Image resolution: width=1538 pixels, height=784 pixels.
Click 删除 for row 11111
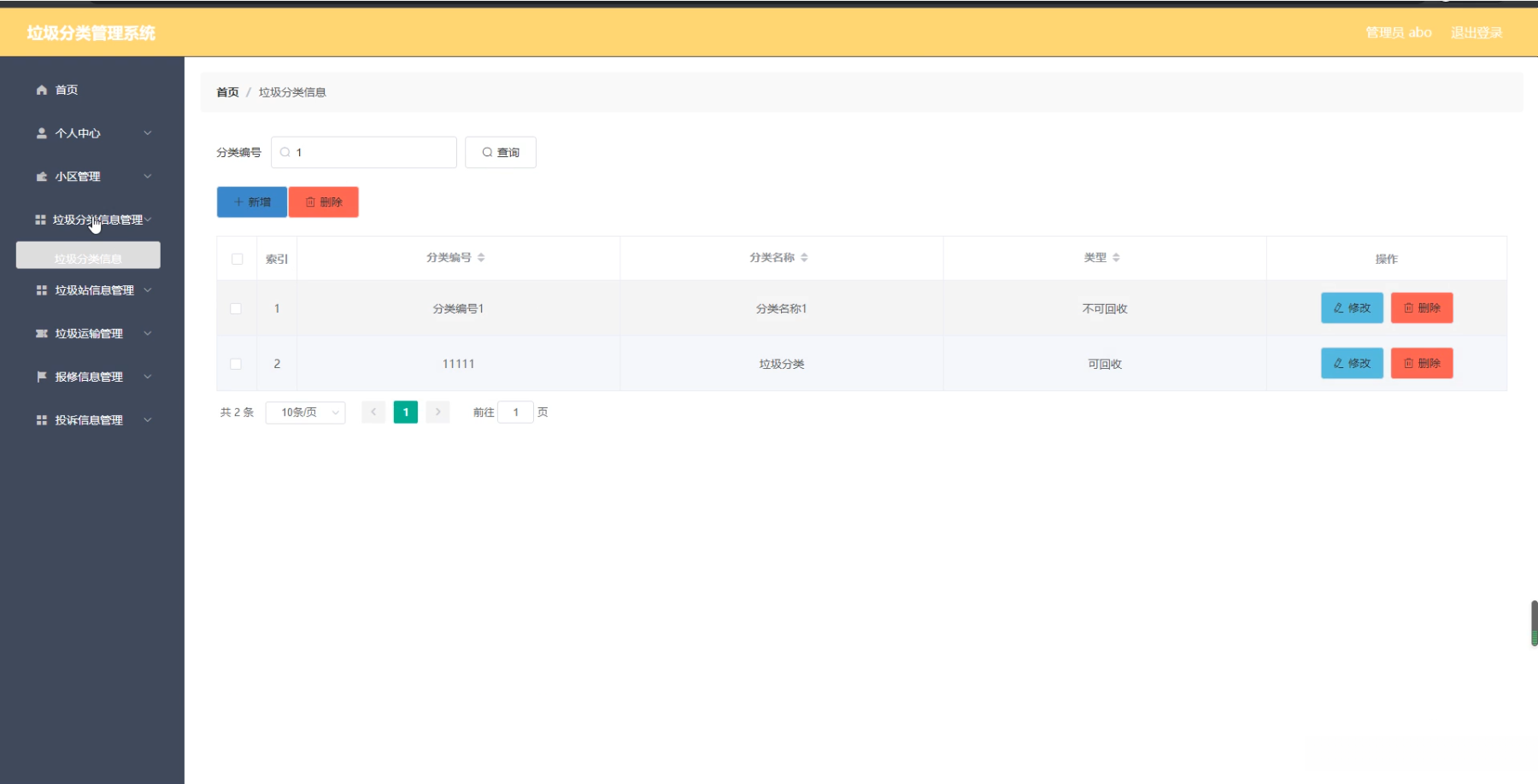[1422, 364]
